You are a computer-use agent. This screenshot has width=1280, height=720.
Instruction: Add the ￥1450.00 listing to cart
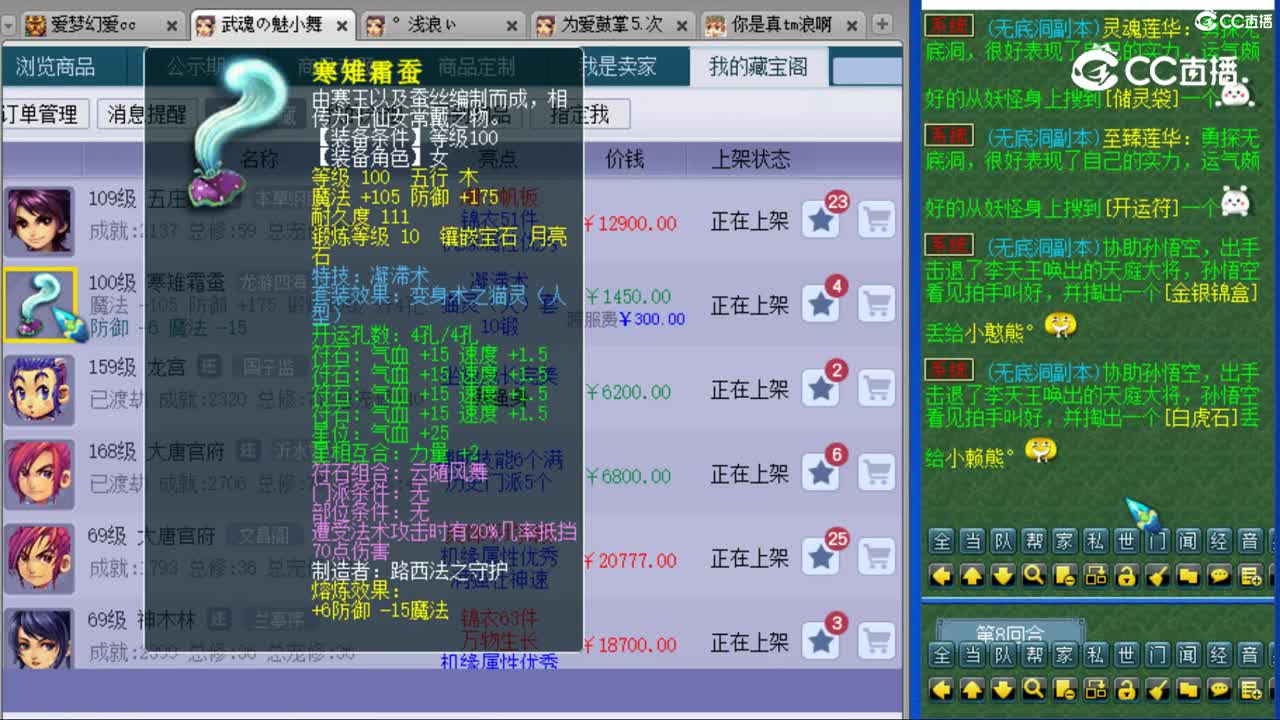(877, 304)
